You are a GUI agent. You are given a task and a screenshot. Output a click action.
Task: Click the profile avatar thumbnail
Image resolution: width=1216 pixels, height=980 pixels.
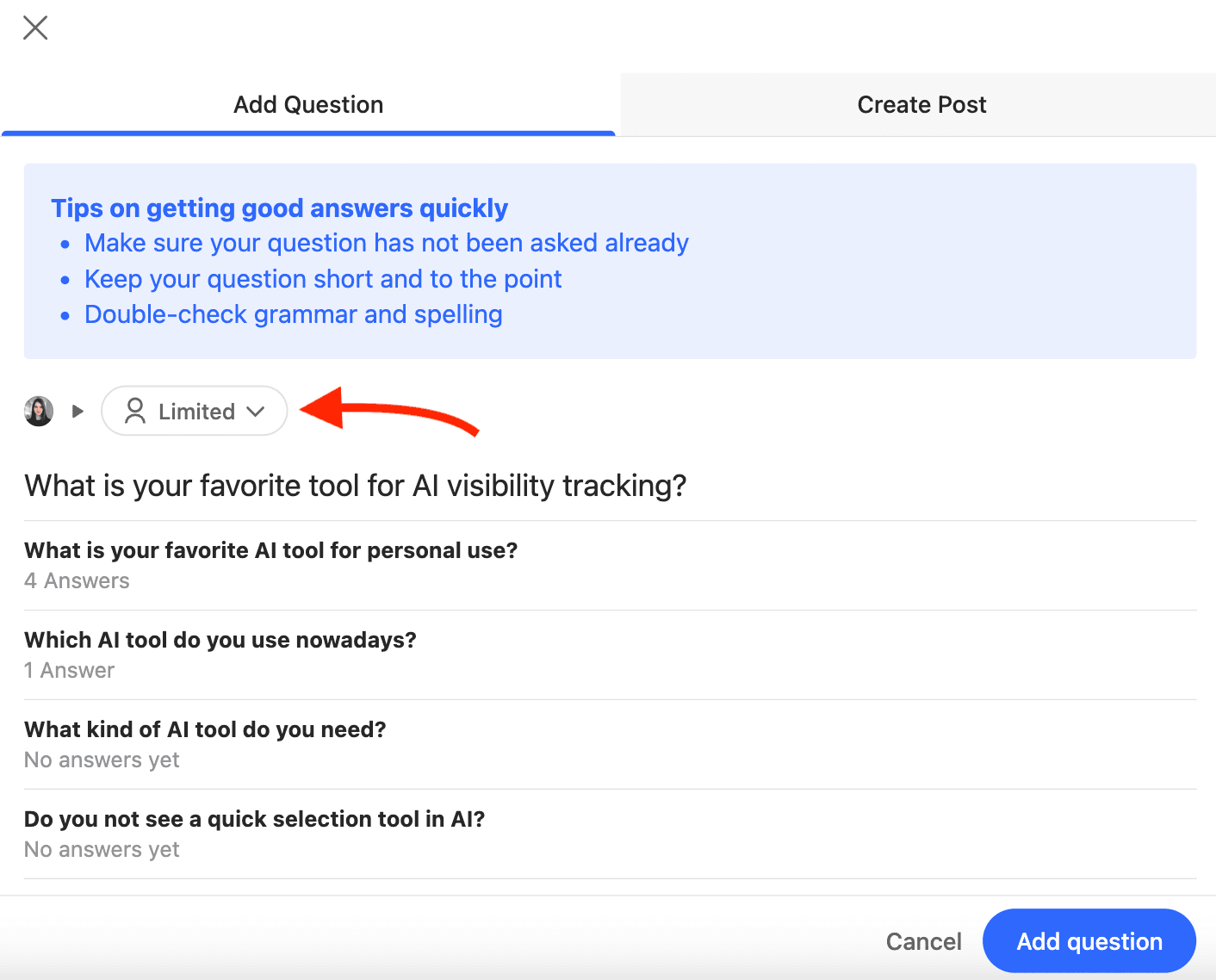click(x=39, y=411)
